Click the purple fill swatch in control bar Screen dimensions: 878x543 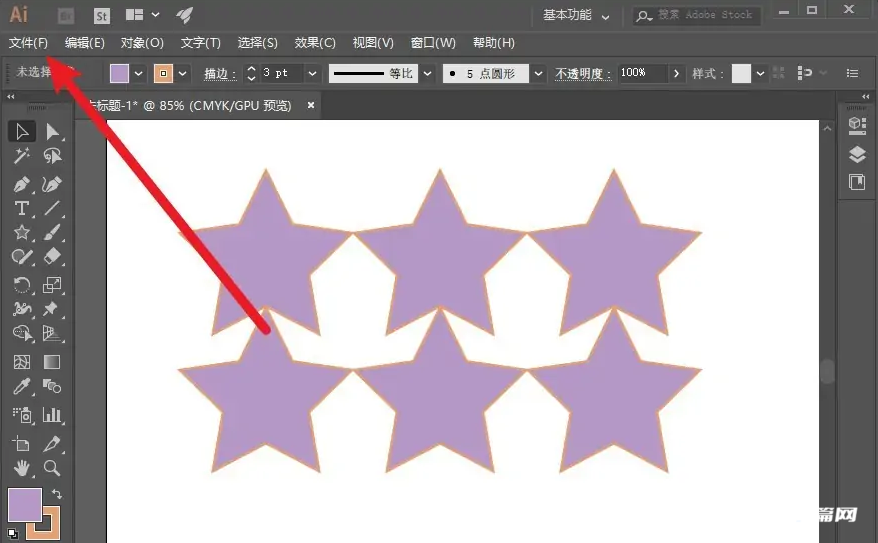pyautogui.click(x=119, y=74)
